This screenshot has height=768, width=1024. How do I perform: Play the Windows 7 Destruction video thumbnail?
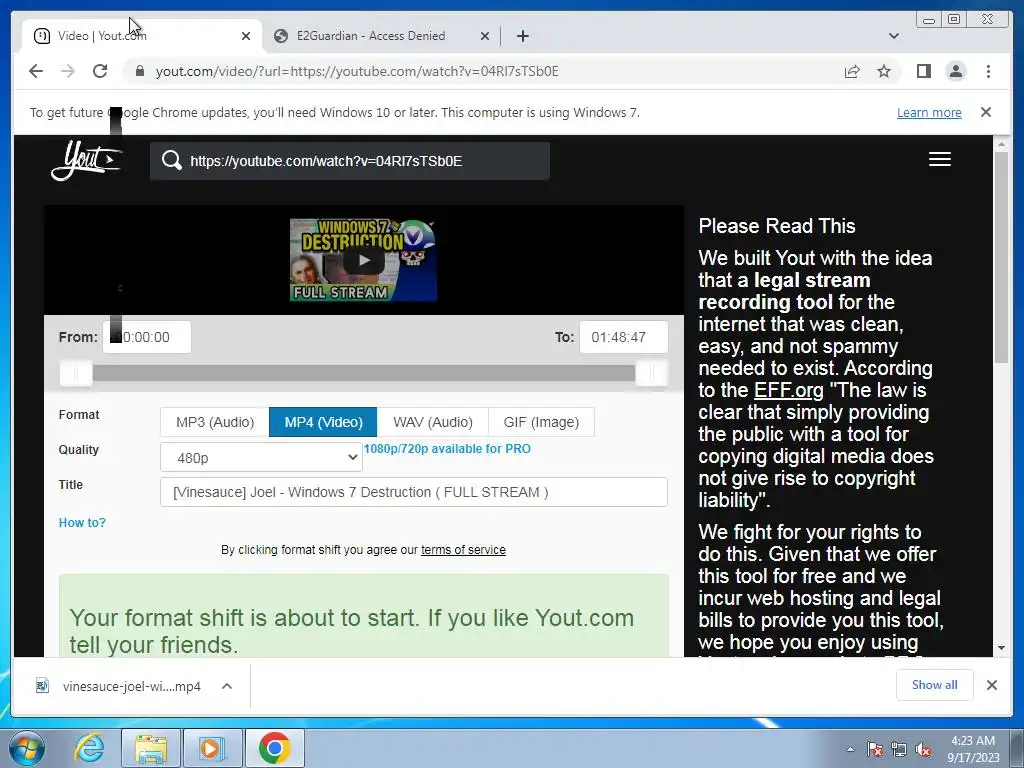pyautogui.click(x=363, y=260)
